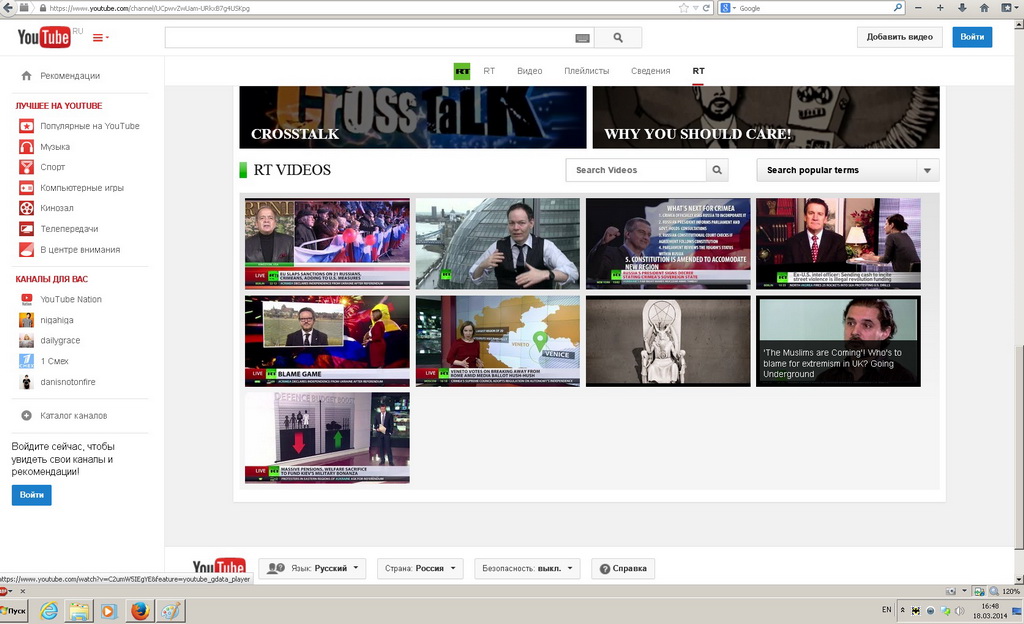Click the blue Войти button in header
1024x624 pixels.
[x=972, y=37]
